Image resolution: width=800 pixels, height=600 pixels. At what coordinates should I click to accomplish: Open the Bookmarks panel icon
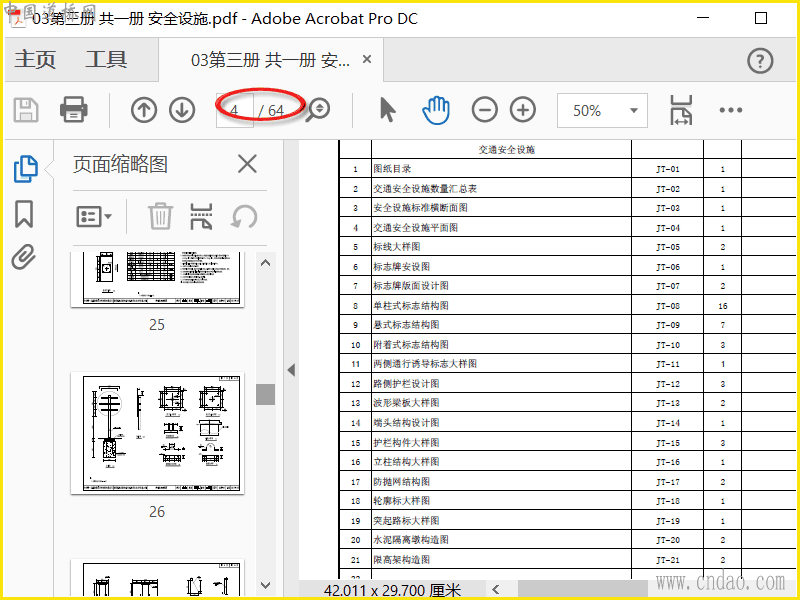(x=24, y=214)
